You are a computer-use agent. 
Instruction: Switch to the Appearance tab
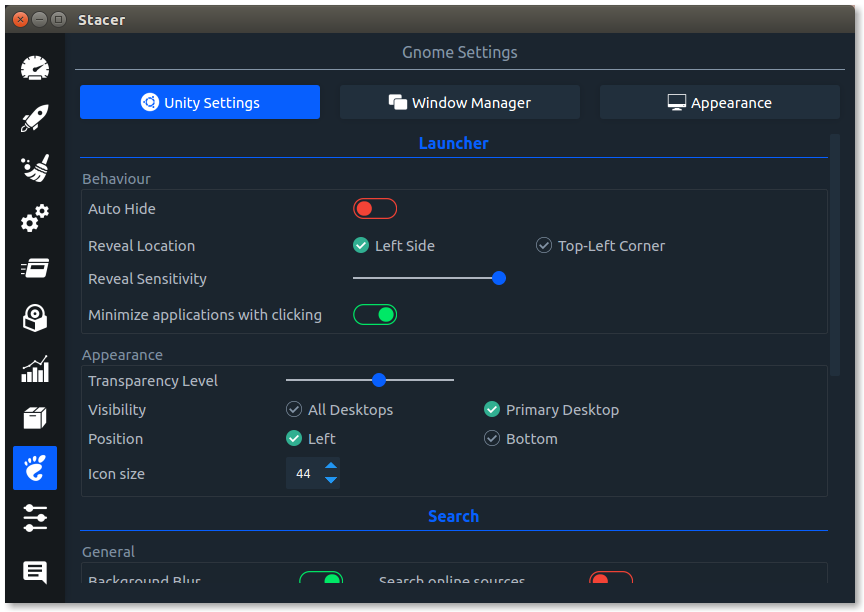[x=719, y=102]
